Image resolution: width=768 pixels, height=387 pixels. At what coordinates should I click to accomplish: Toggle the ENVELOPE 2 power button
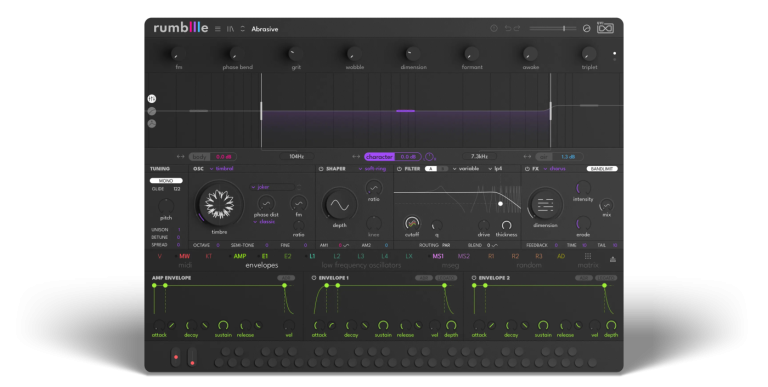click(x=474, y=278)
